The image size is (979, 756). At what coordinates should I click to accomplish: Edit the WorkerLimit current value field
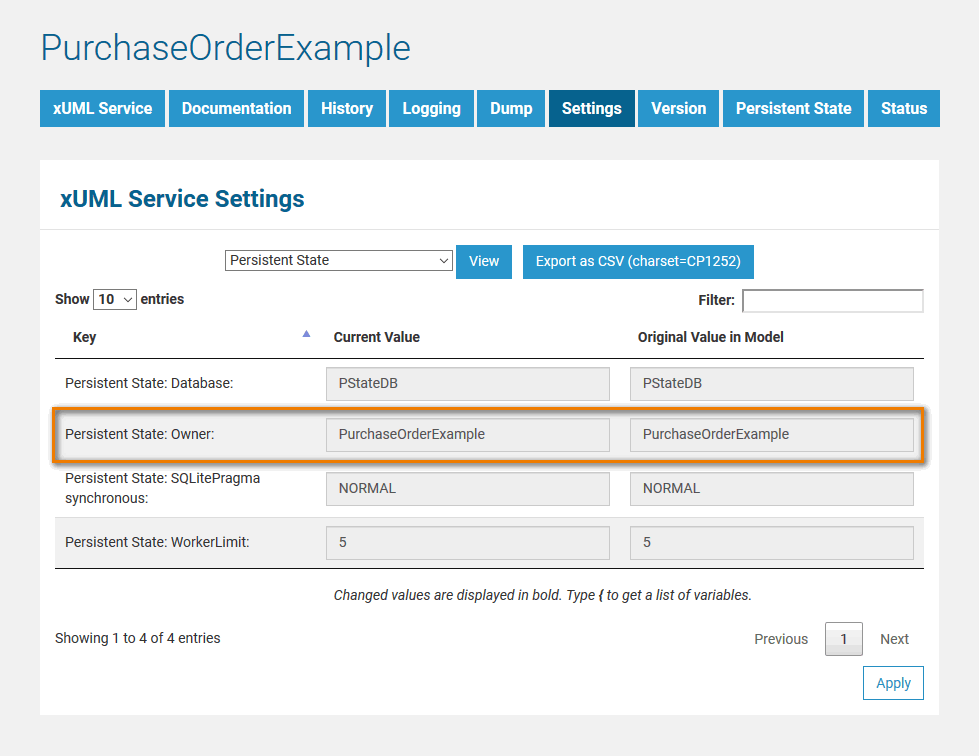pyautogui.click(x=467, y=542)
